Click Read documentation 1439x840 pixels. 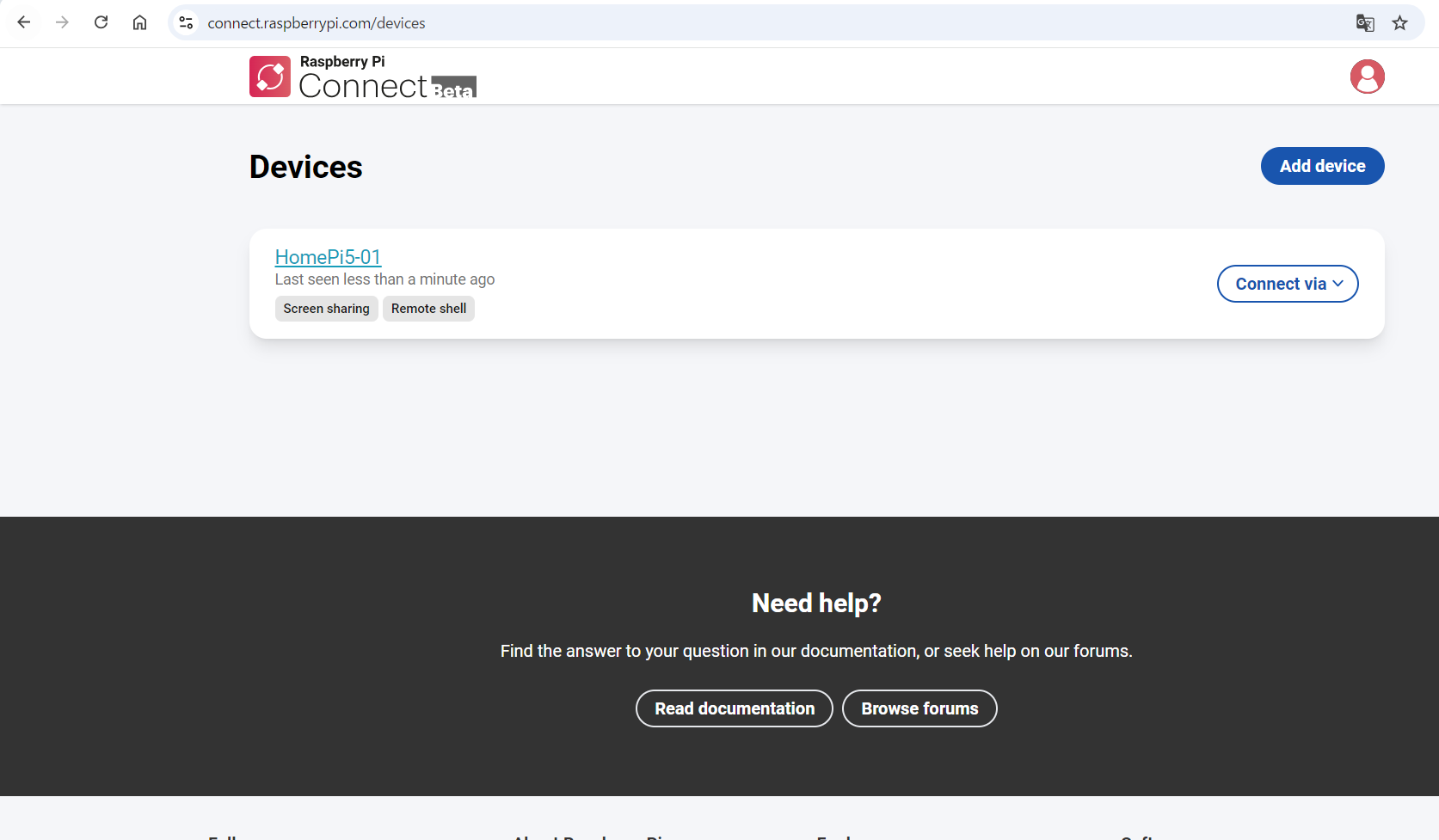(x=734, y=708)
